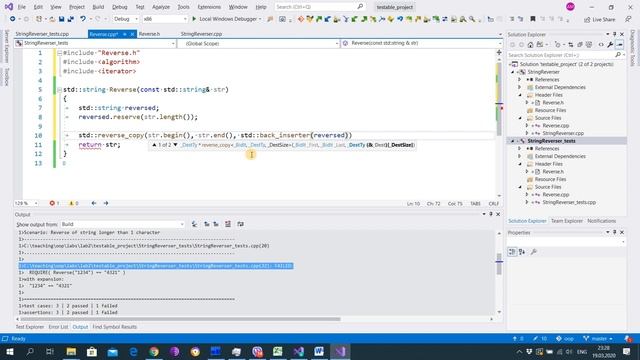Image resolution: width=640 pixels, height=360 pixels.
Task: Open the StringReverser_tests project scope dropdown
Action: 95,43
